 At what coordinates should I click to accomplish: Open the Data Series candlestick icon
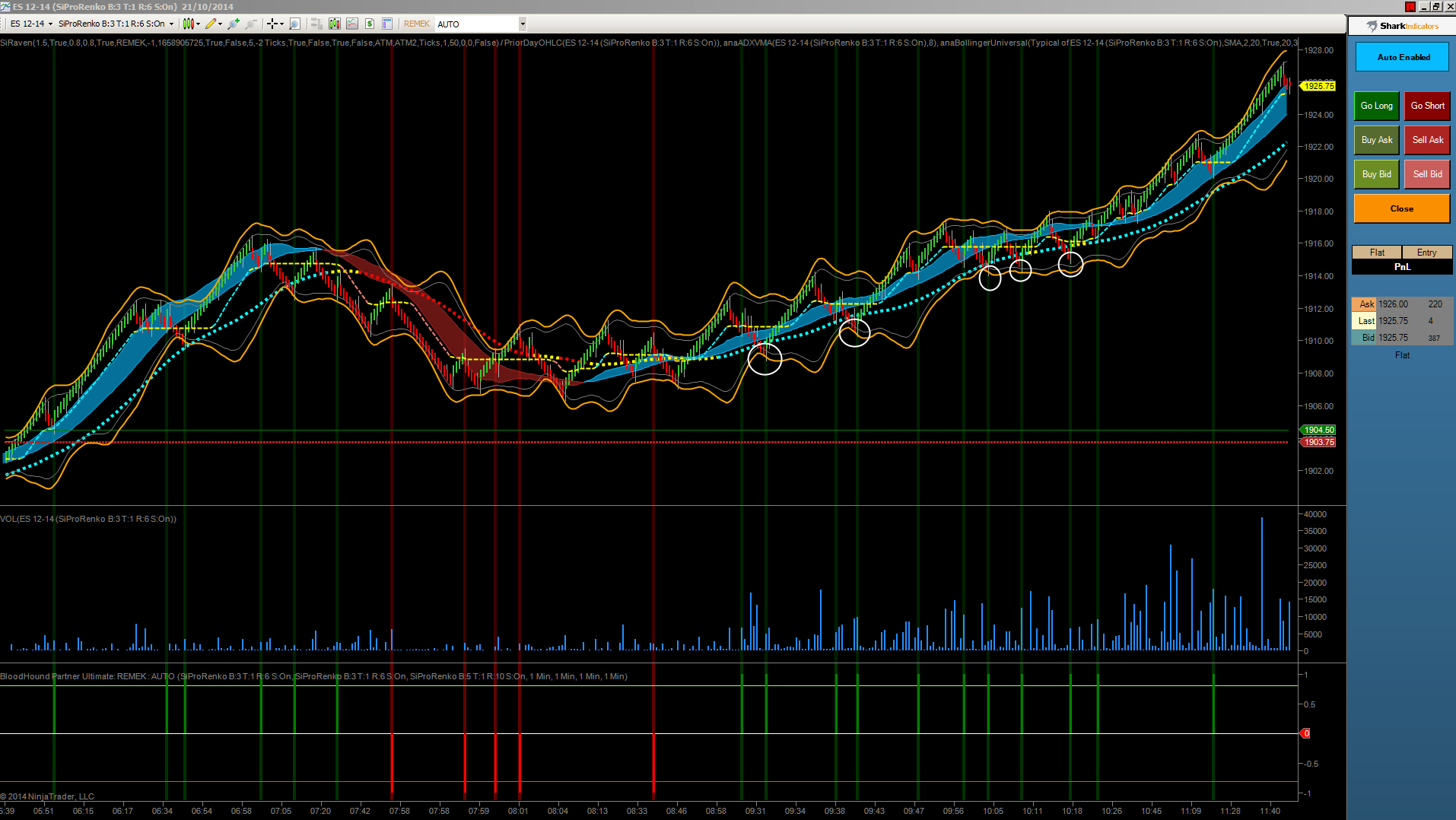click(x=335, y=24)
